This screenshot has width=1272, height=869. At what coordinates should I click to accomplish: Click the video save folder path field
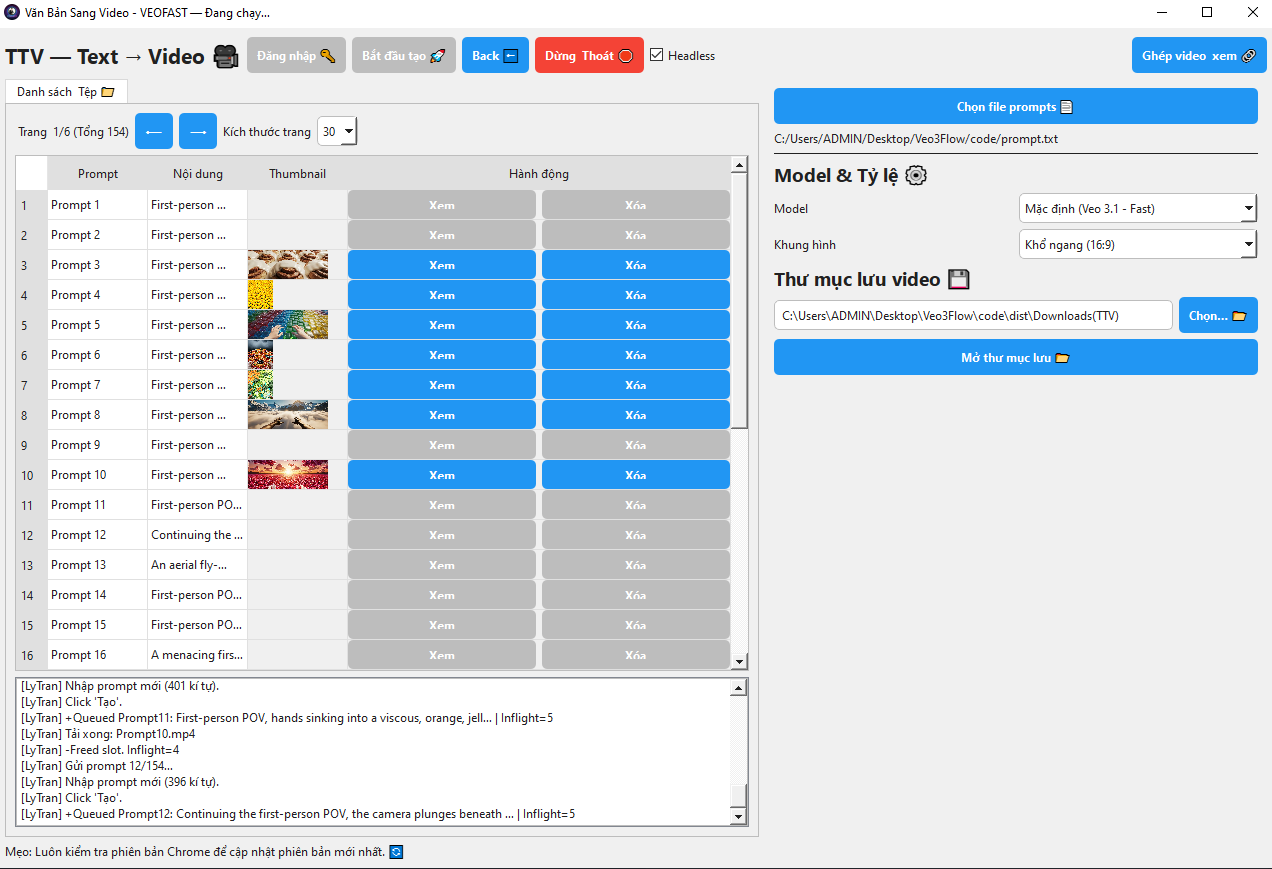(972, 315)
